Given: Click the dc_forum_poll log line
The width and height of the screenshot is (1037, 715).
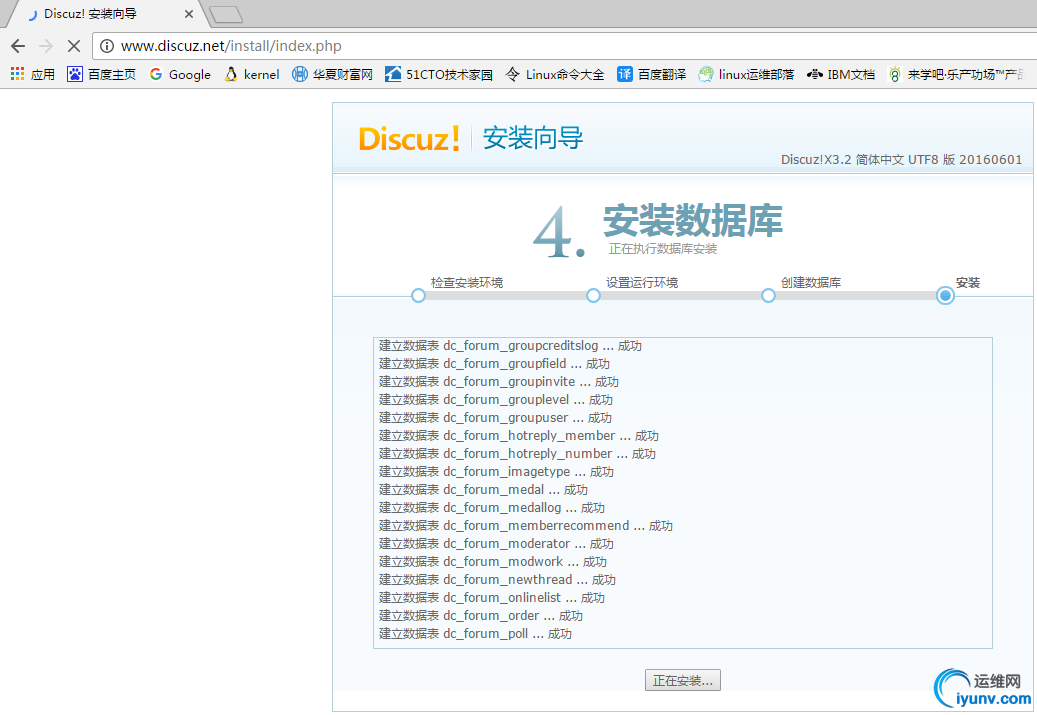Looking at the screenshot, I should (475, 634).
